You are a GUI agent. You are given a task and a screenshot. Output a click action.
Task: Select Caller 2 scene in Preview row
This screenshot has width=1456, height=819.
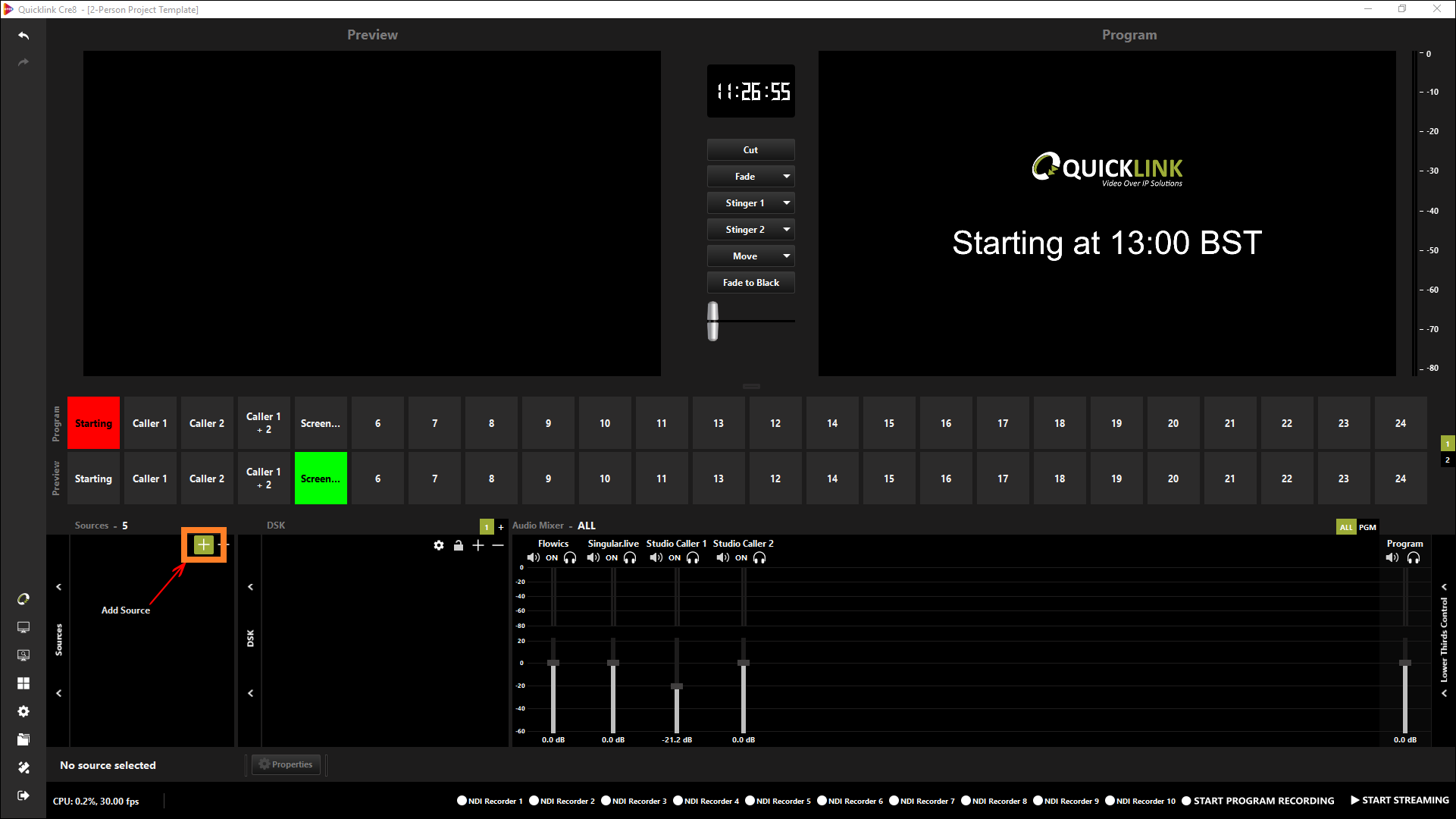(207, 479)
